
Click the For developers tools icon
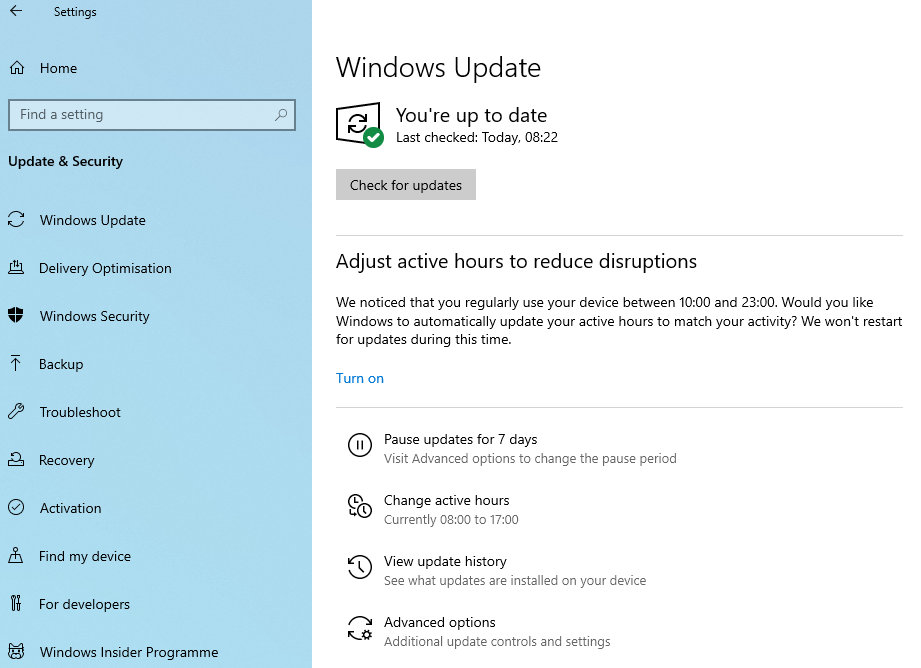(16, 603)
